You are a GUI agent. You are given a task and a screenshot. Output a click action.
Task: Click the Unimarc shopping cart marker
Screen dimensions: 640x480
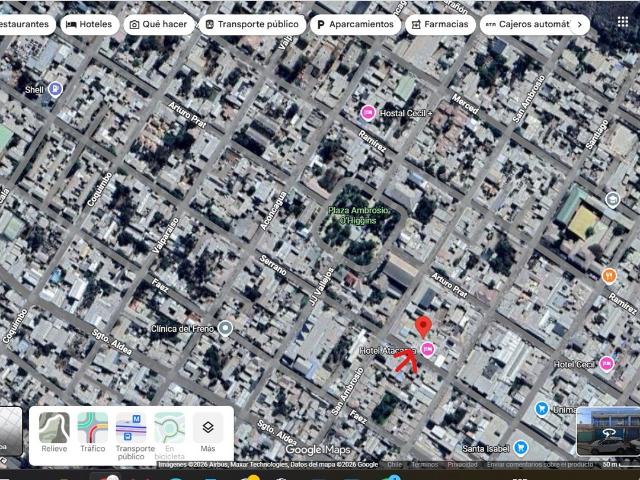pyautogui.click(x=542, y=409)
